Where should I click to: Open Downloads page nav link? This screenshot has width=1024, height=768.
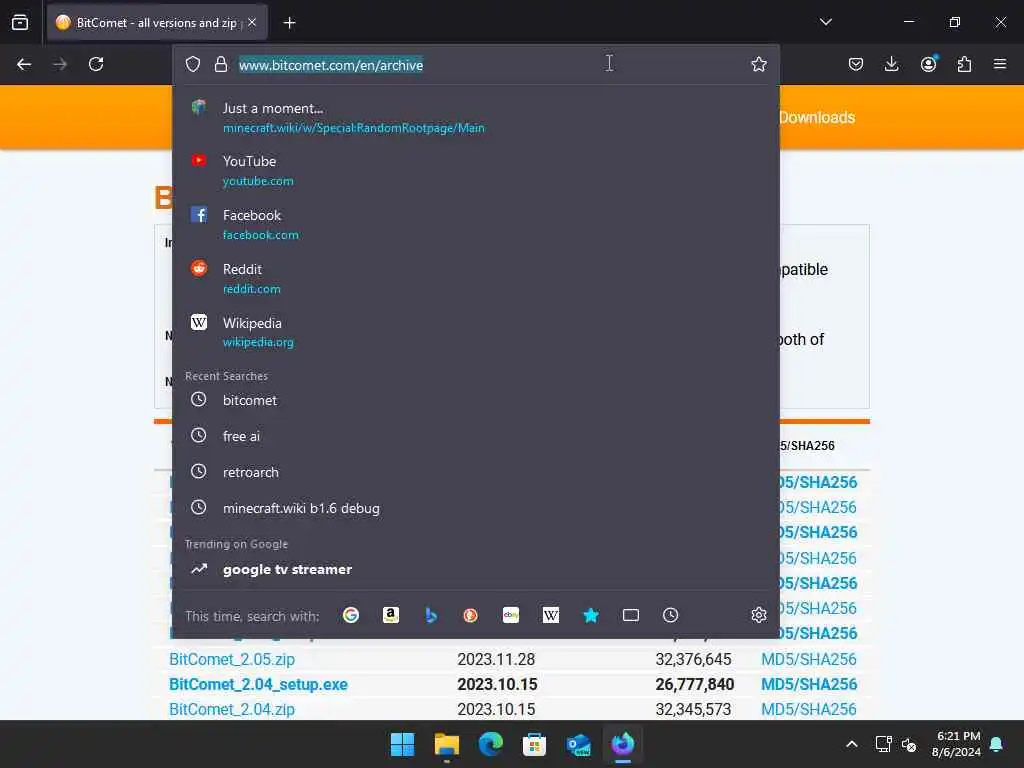click(x=817, y=118)
